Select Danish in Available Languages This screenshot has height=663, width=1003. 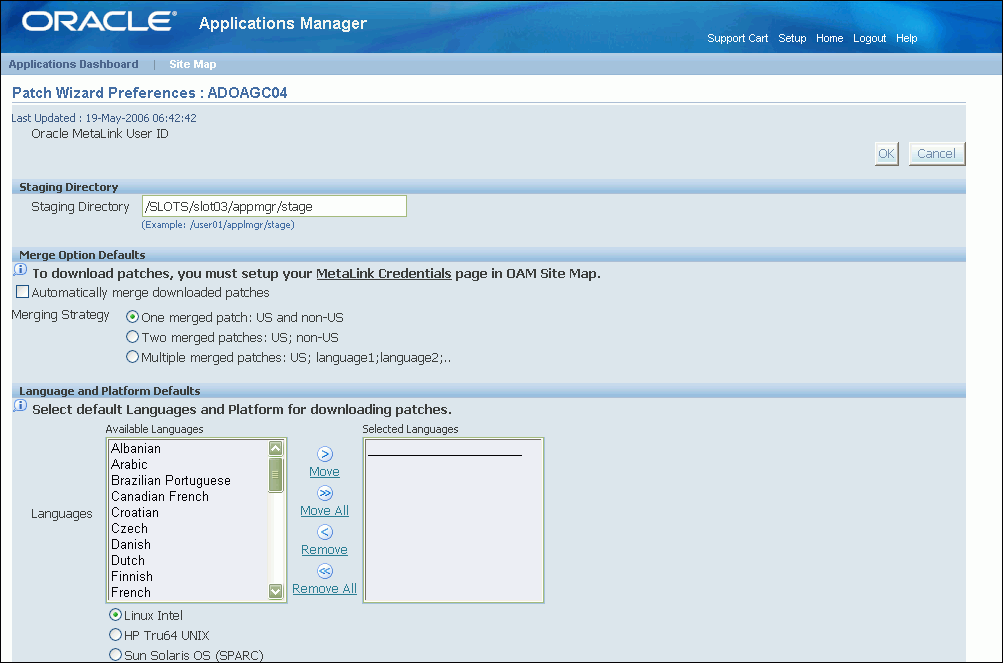(x=188, y=544)
